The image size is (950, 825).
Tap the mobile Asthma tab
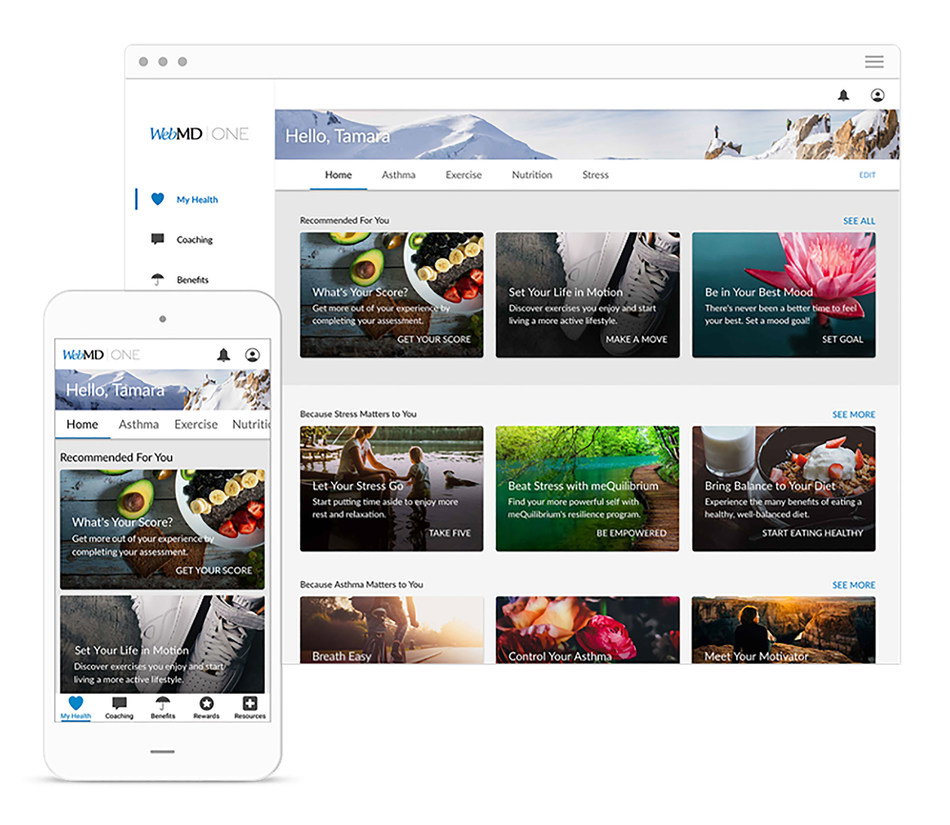click(x=139, y=425)
